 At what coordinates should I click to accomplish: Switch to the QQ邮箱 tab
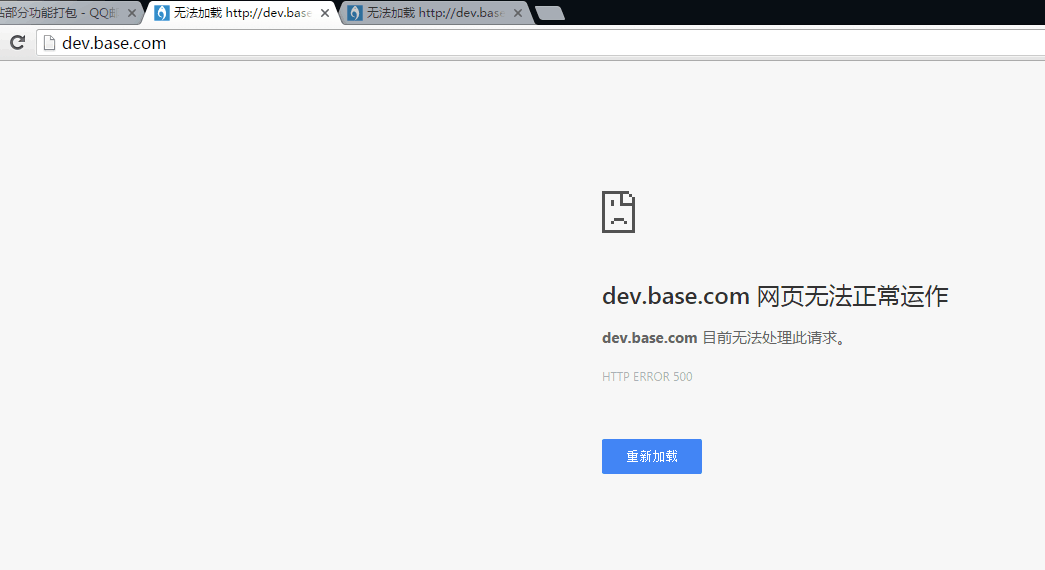[x=60, y=13]
